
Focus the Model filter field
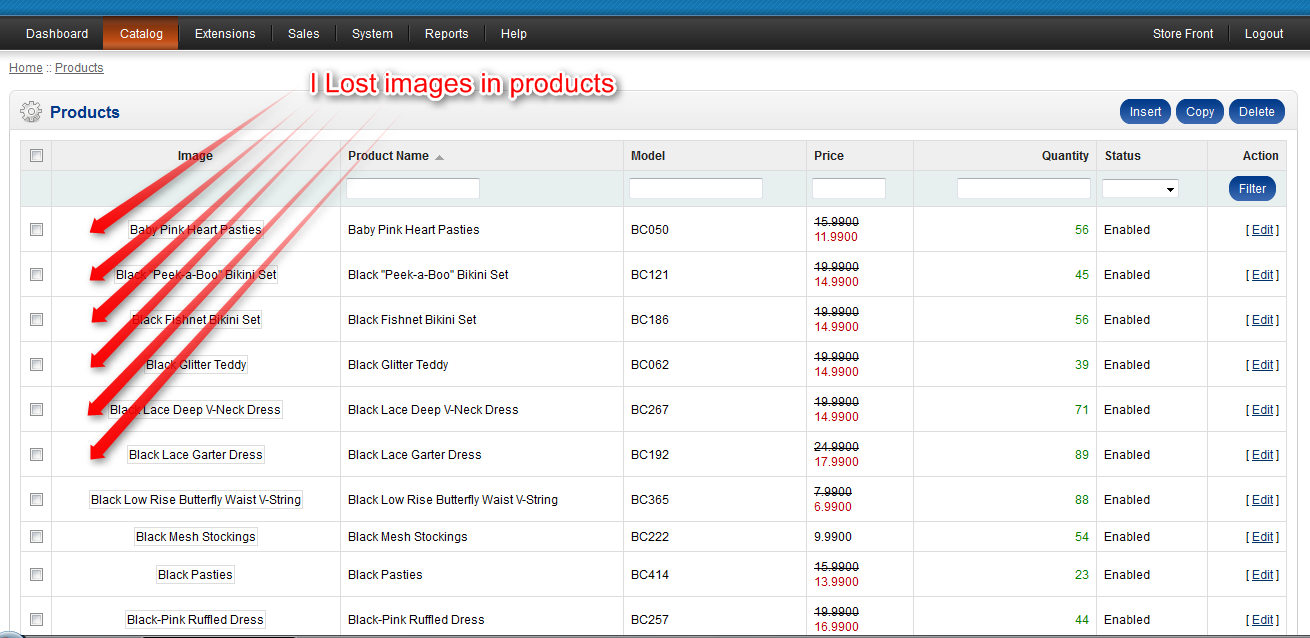coord(696,188)
